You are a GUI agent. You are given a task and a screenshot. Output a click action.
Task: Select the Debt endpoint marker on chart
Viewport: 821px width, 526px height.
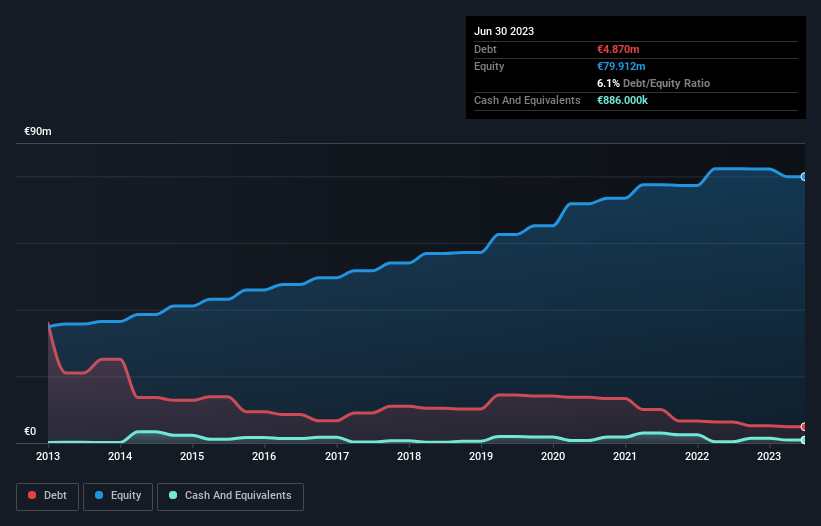point(804,427)
